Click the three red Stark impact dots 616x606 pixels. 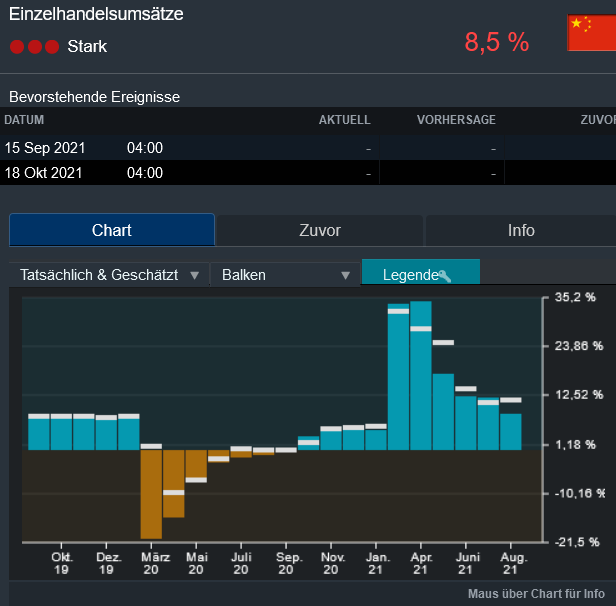tap(35, 47)
